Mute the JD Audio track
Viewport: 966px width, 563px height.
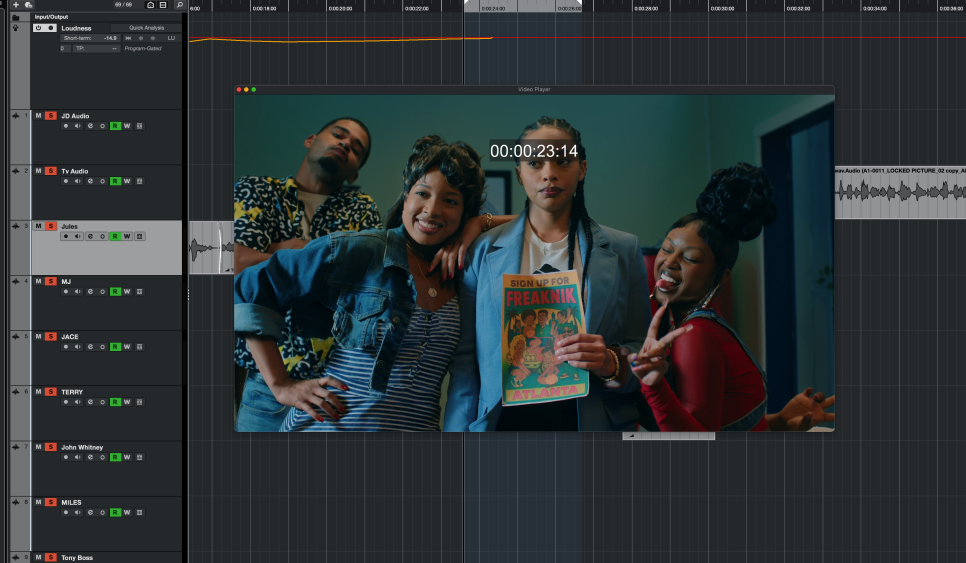[x=38, y=116]
